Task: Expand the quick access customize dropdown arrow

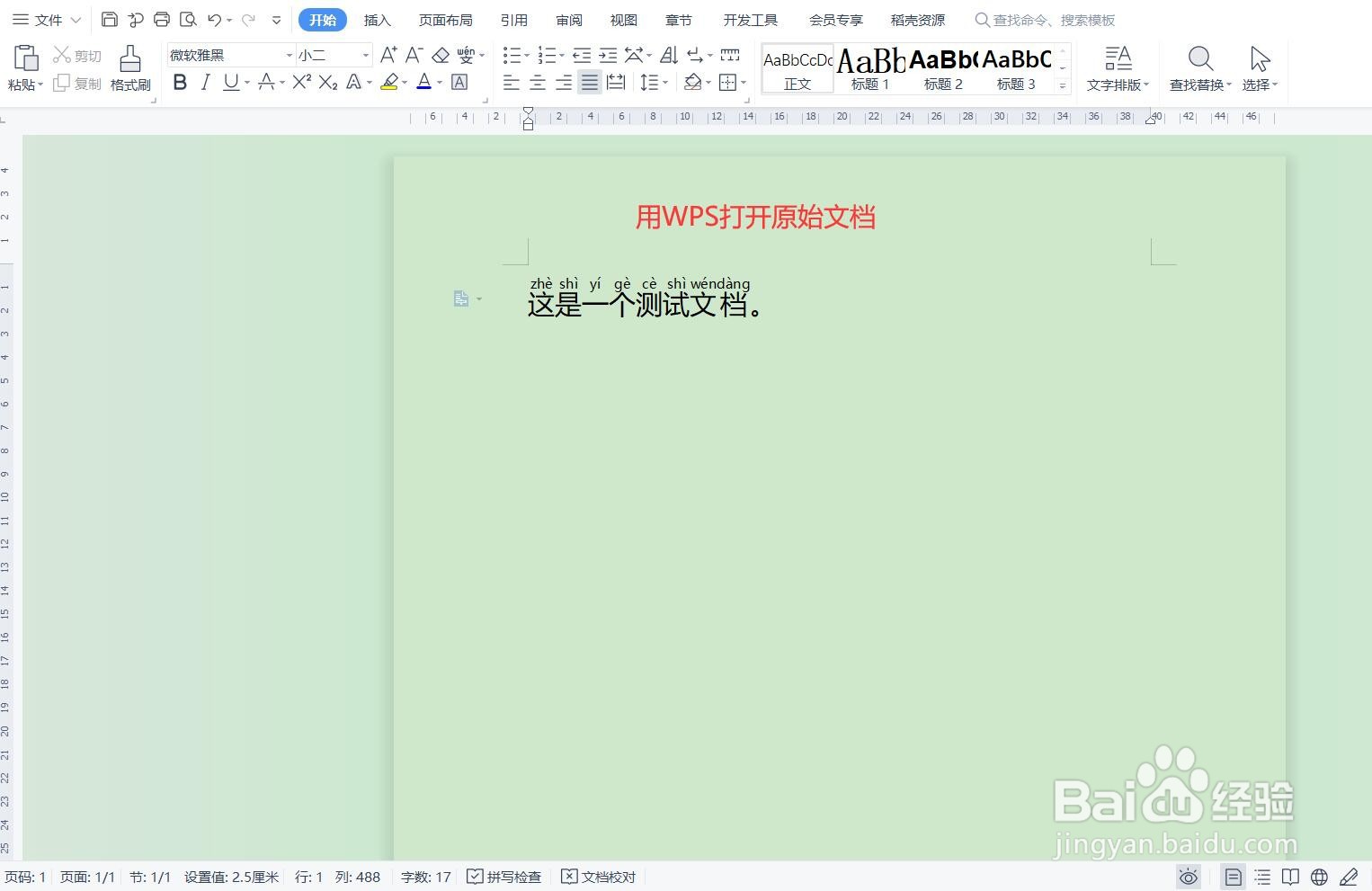Action: 276,20
